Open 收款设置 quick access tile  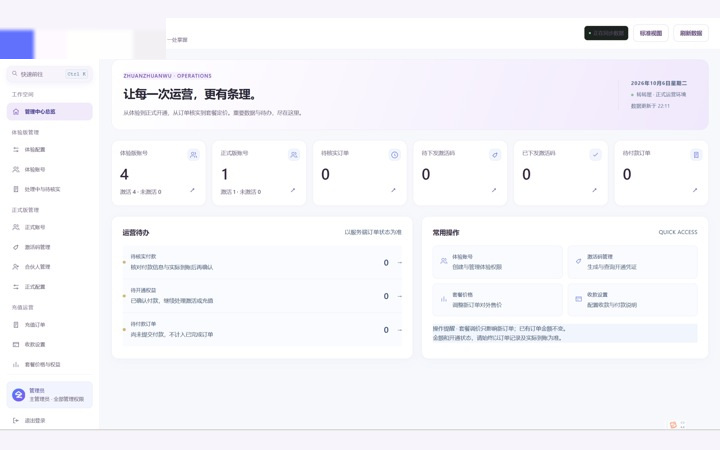[633, 300]
